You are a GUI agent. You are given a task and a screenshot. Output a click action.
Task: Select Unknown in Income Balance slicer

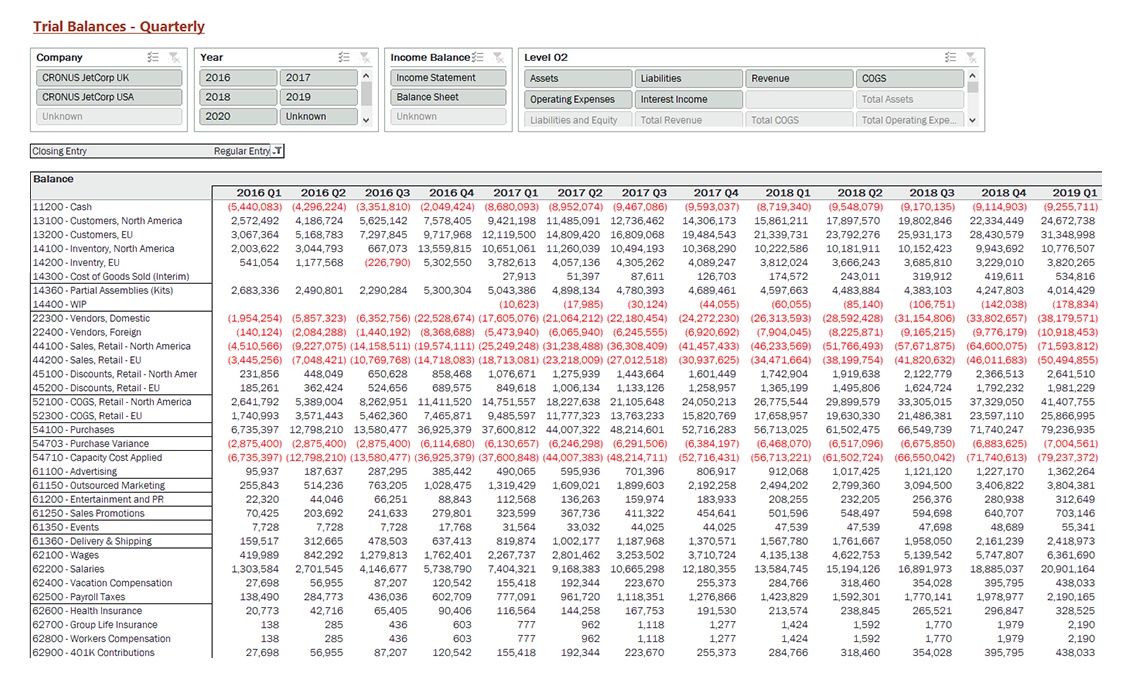coord(448,116)
